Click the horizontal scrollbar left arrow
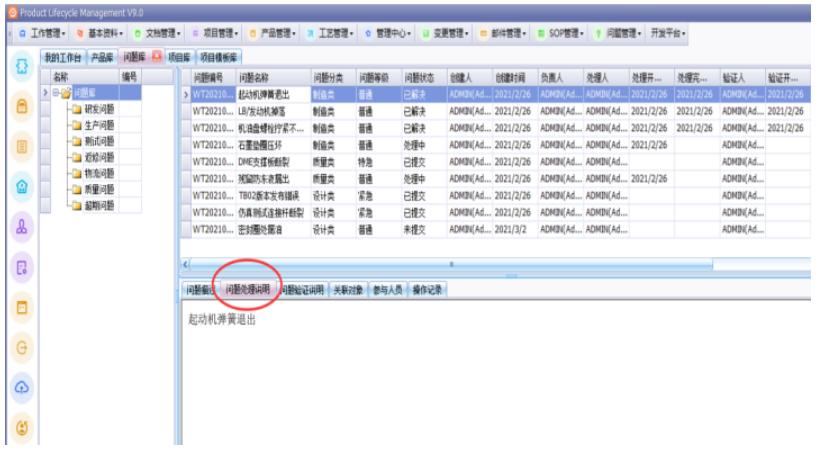823x458 pixels. (x=185, y=264)
